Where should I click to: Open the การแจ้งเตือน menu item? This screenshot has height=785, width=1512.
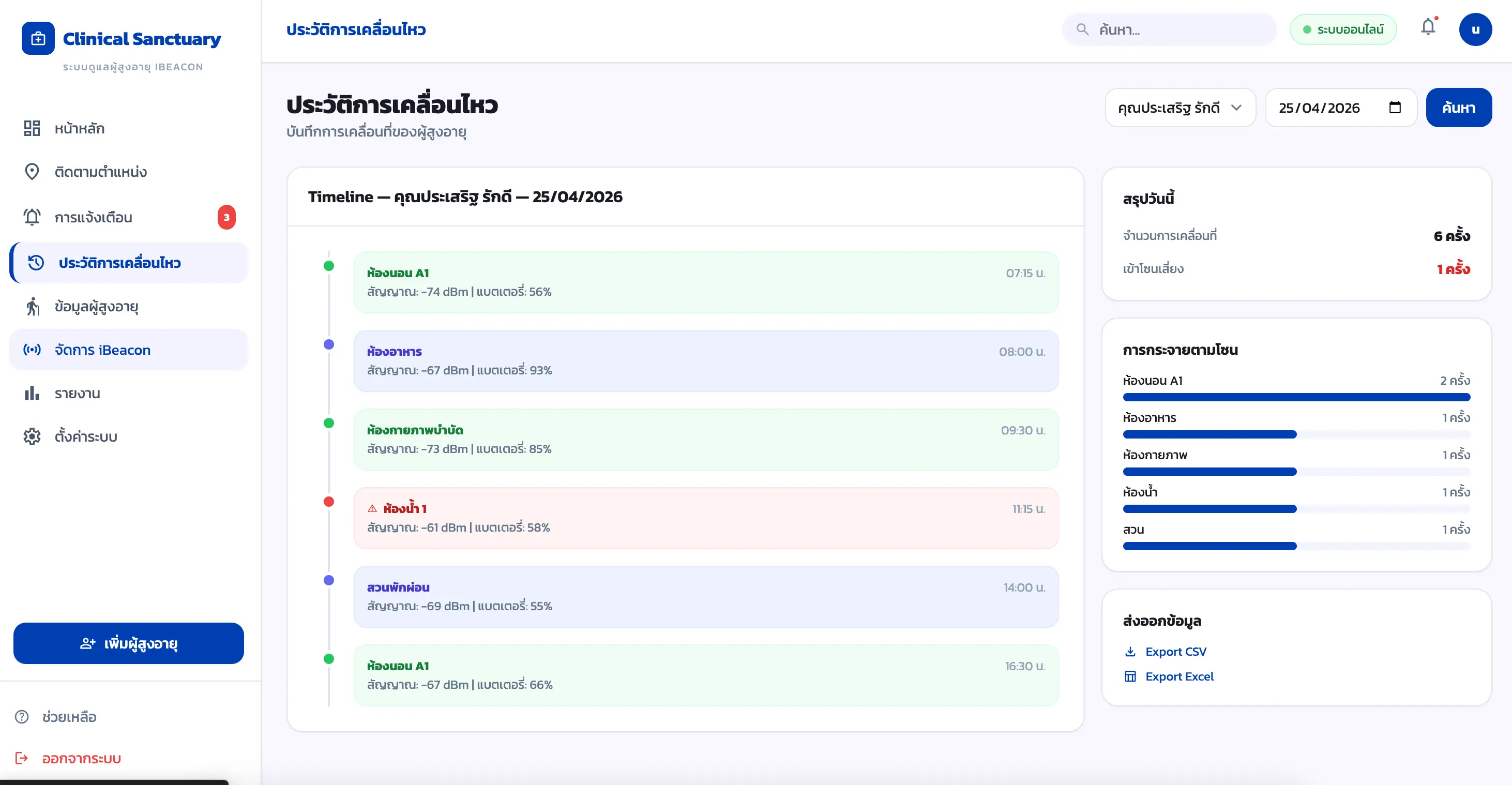click(x=129, y=217)
